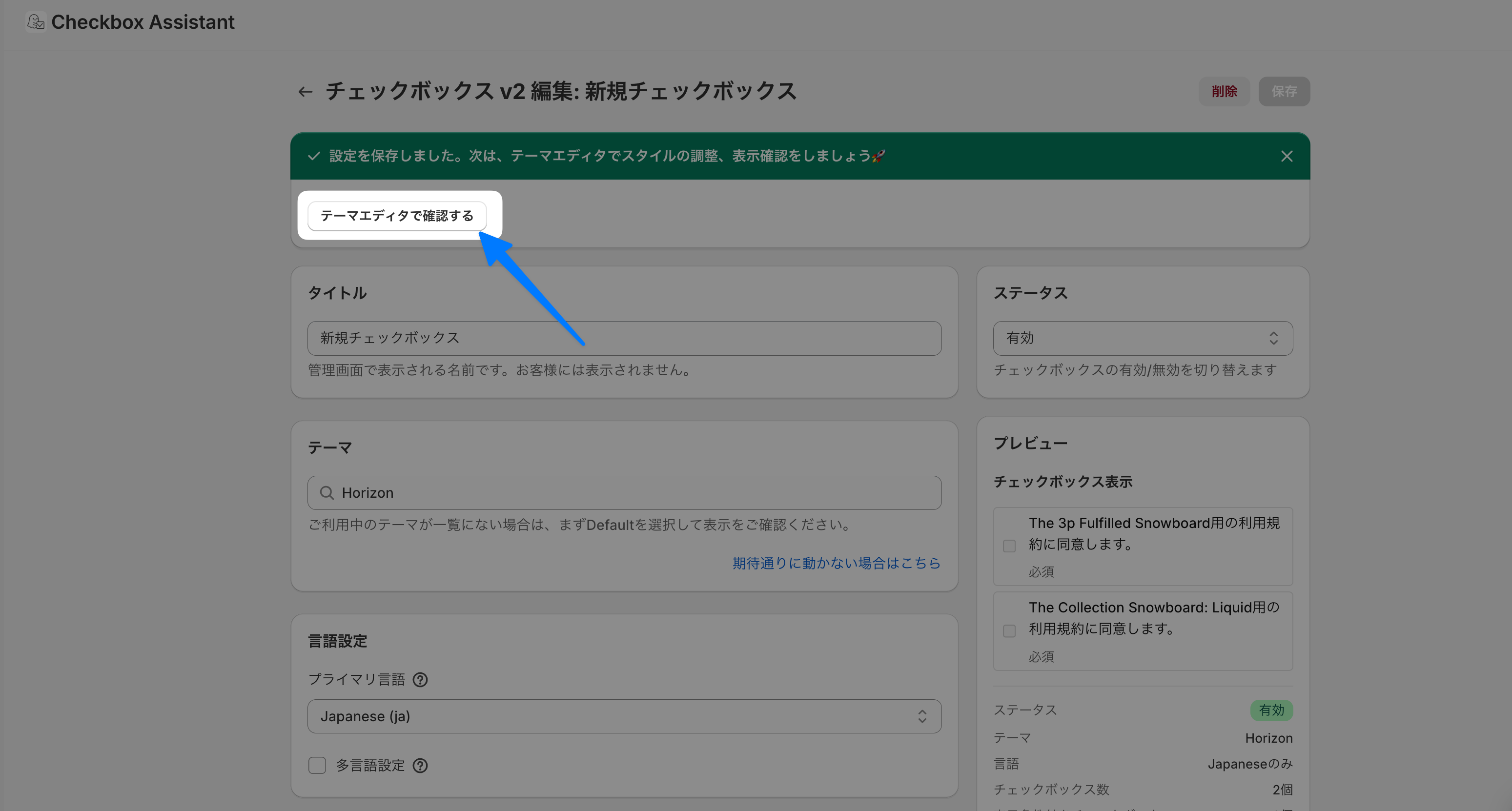Screen dimensions: 1512x811
Task: Click テーマエディタで確認する button
Action: pos(397,216)
